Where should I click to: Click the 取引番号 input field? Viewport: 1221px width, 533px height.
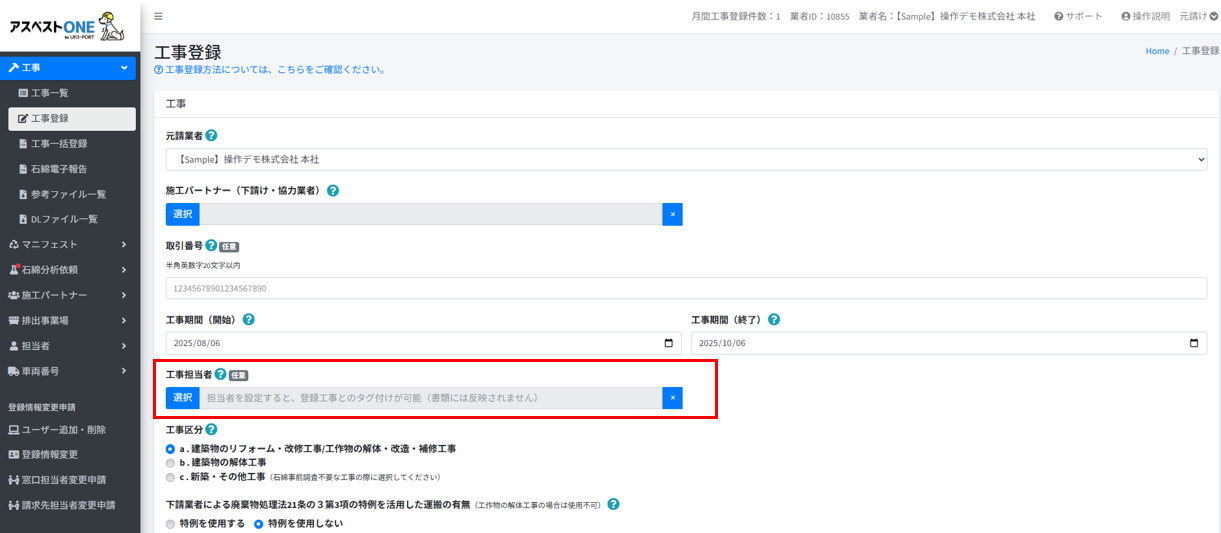pyautogui.click(x=686, y=289)
